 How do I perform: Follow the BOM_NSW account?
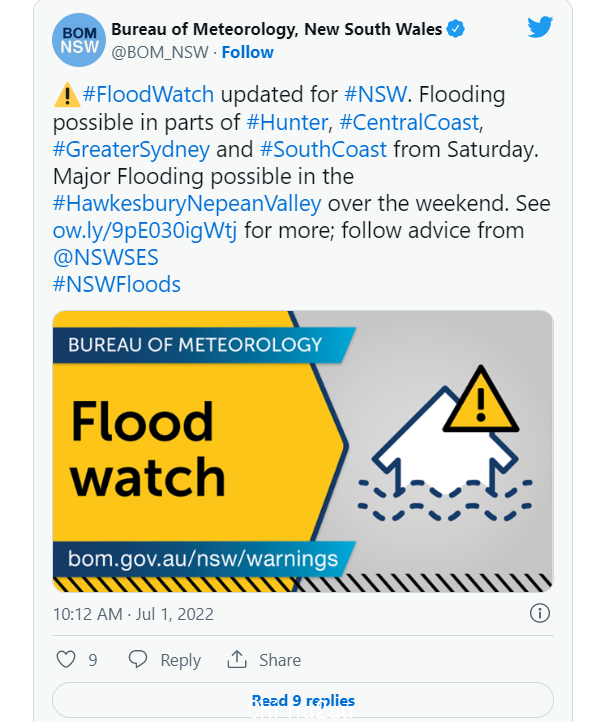pyautogui.click(x=247, y=52)
